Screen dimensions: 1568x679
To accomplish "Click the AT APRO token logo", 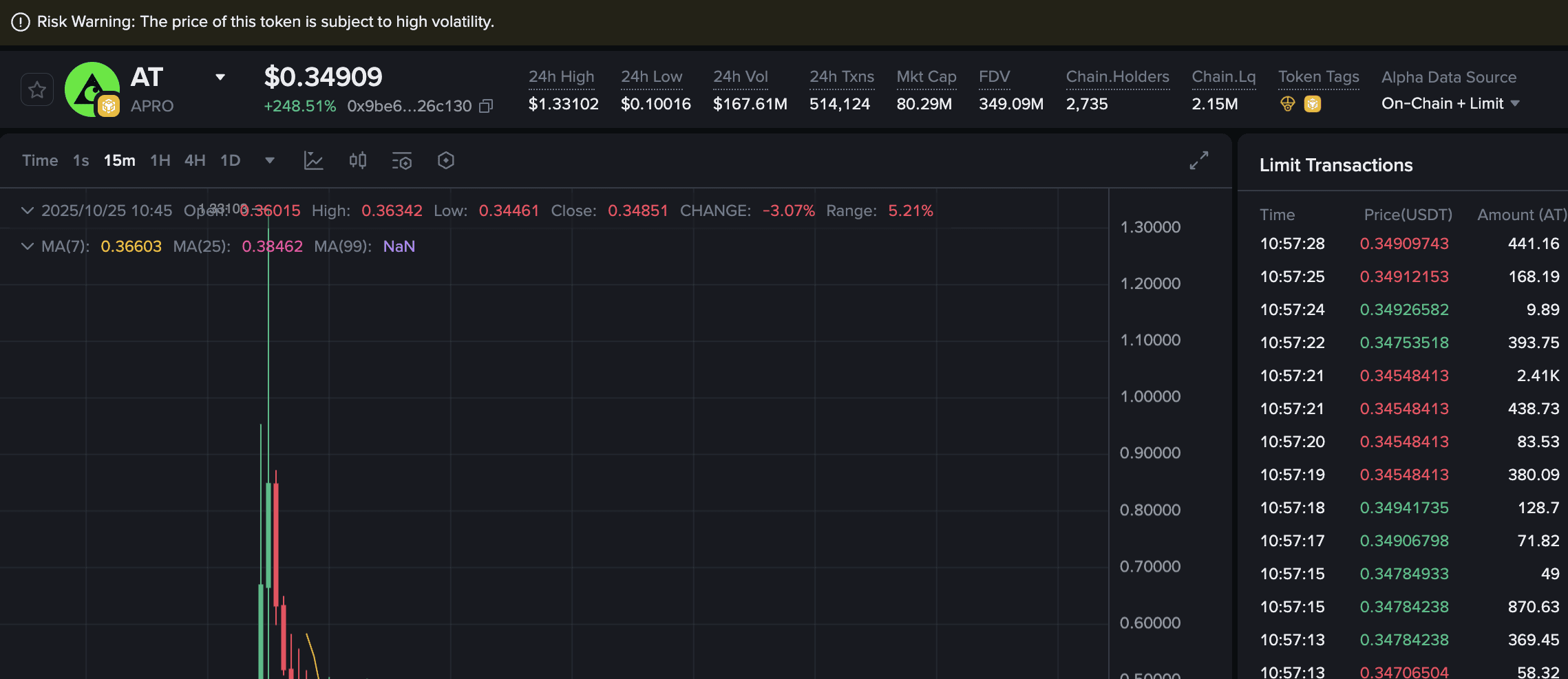I will tap(92, 89).
